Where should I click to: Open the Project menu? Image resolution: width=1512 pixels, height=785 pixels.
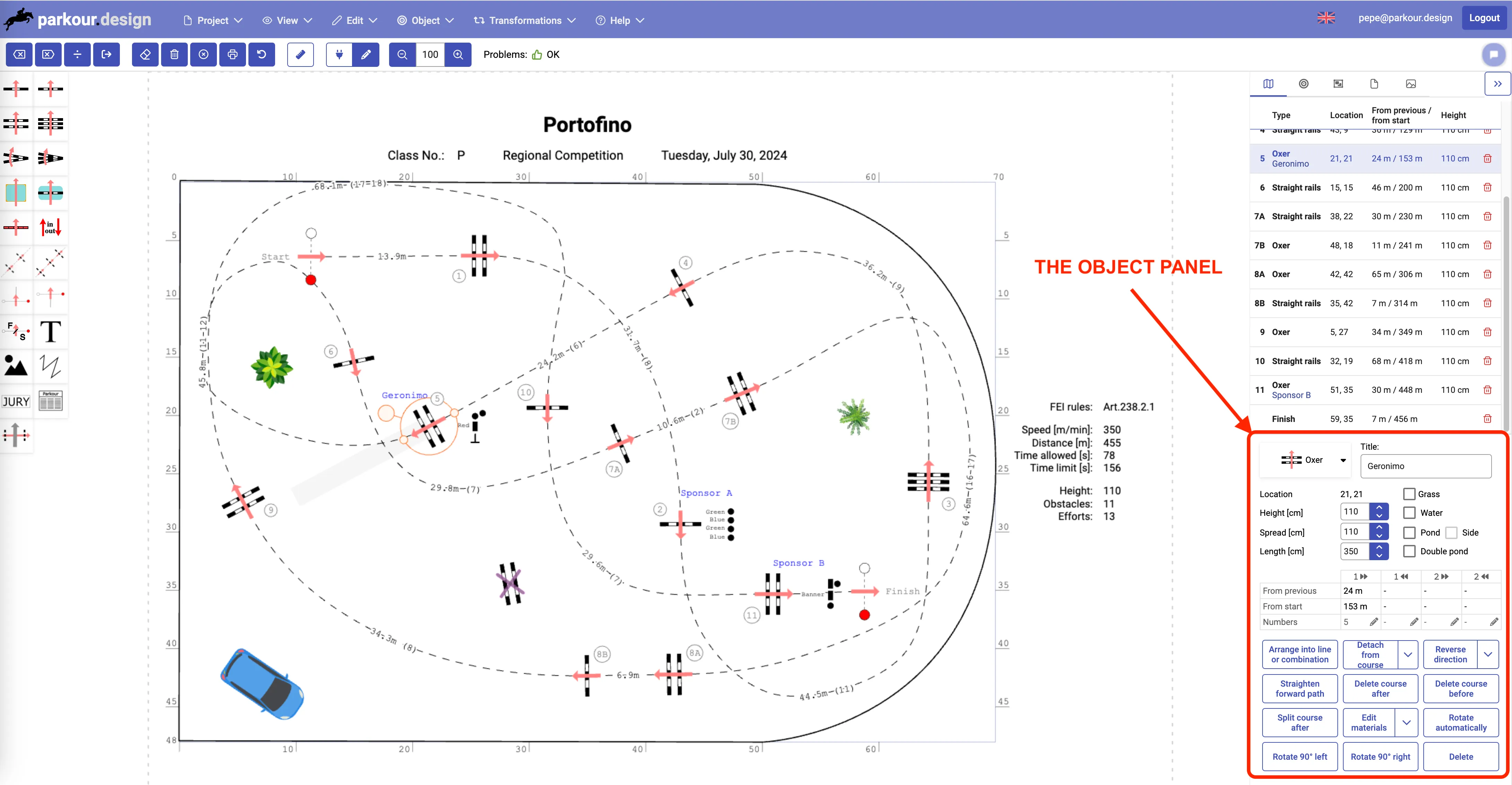click(x=212, y=20)
